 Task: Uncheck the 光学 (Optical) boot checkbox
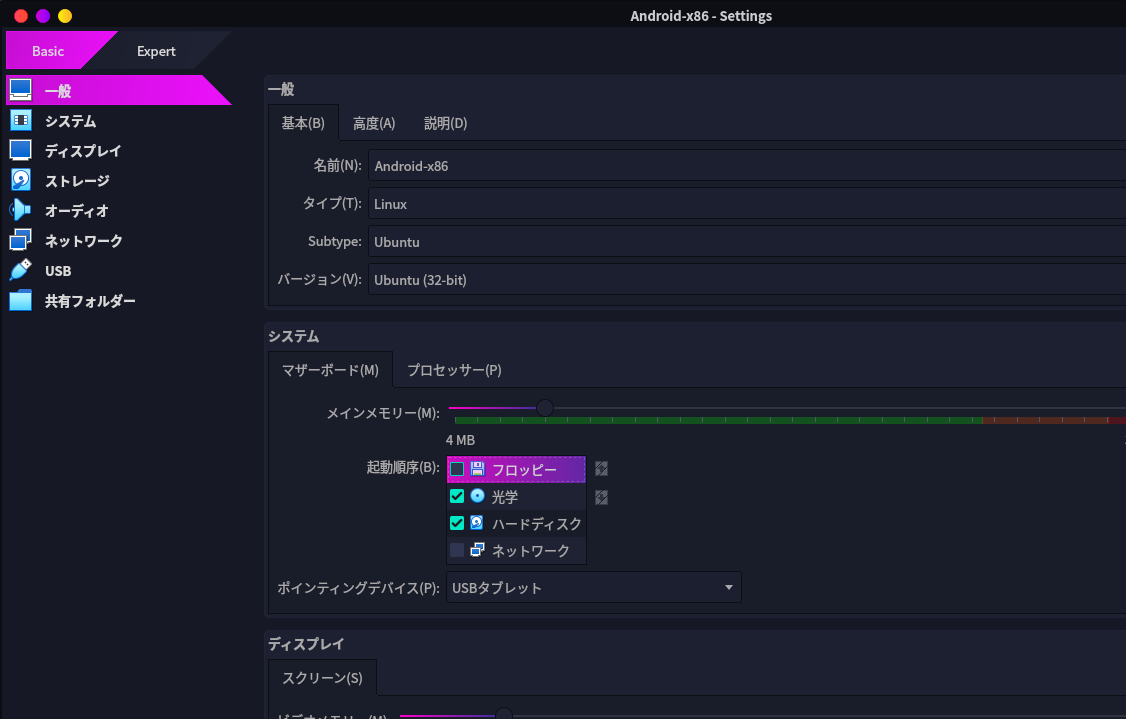tap(457, 496)
